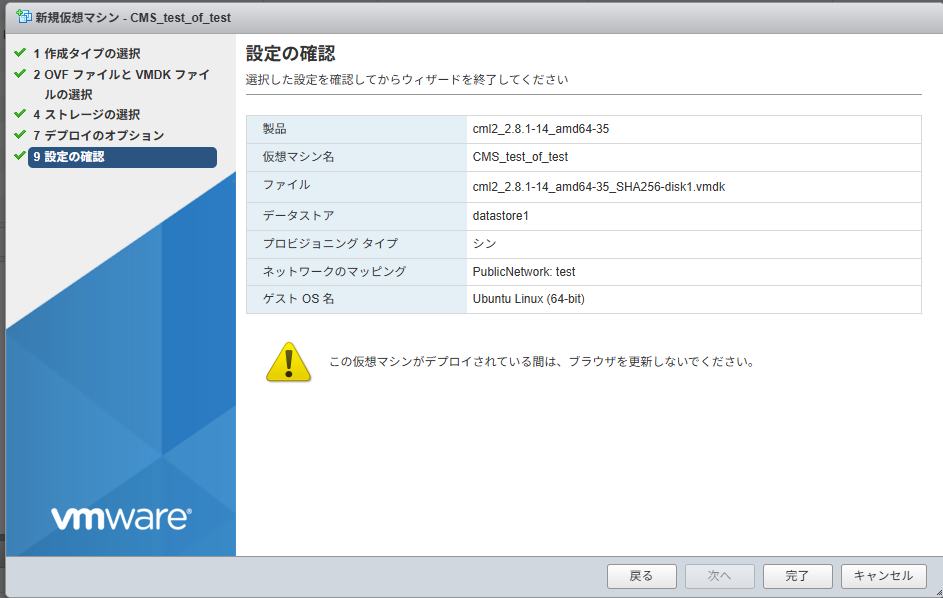Click the disabled 次へ button
The height and width of the screenshot is (598, 943).
point(718,576)
